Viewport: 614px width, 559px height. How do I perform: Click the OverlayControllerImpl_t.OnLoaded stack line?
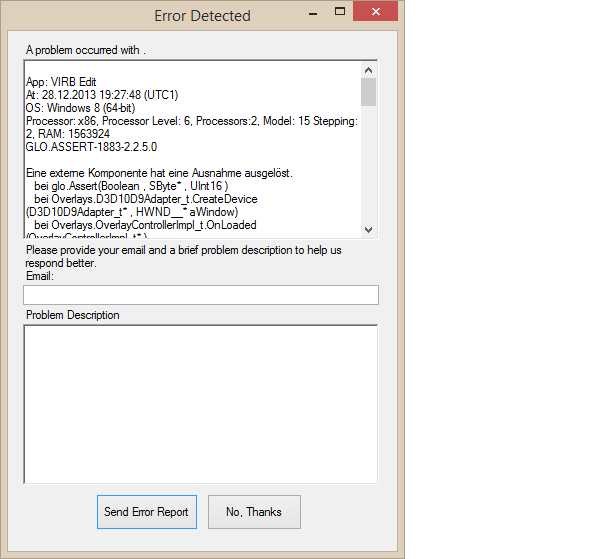coord(145,225)
